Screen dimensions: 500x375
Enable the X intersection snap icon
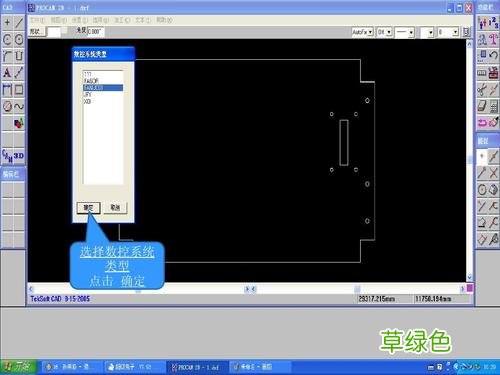[494, 173]
